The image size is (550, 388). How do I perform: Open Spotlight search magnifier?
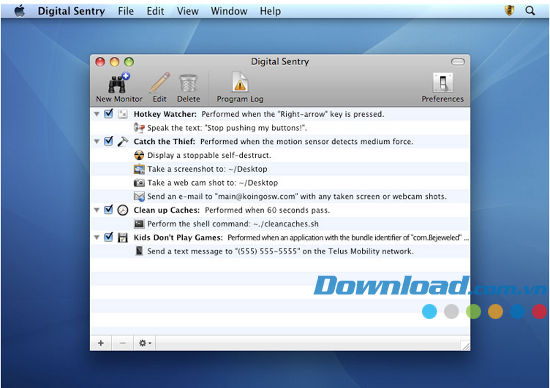pos(530,11)
